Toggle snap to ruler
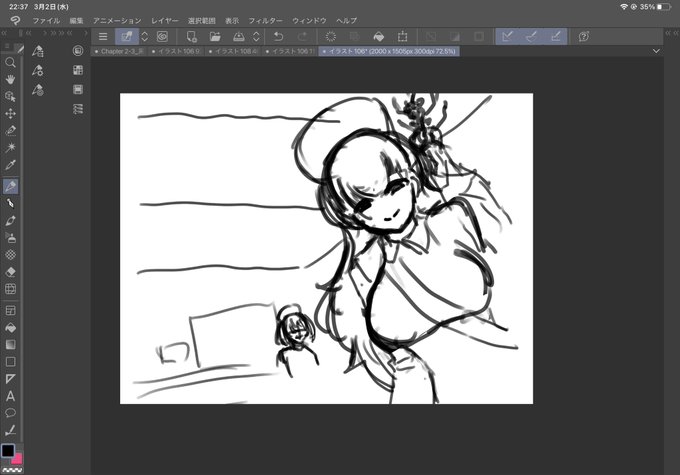The width and height of the screenshot is (680, 475). click(507, 36)
